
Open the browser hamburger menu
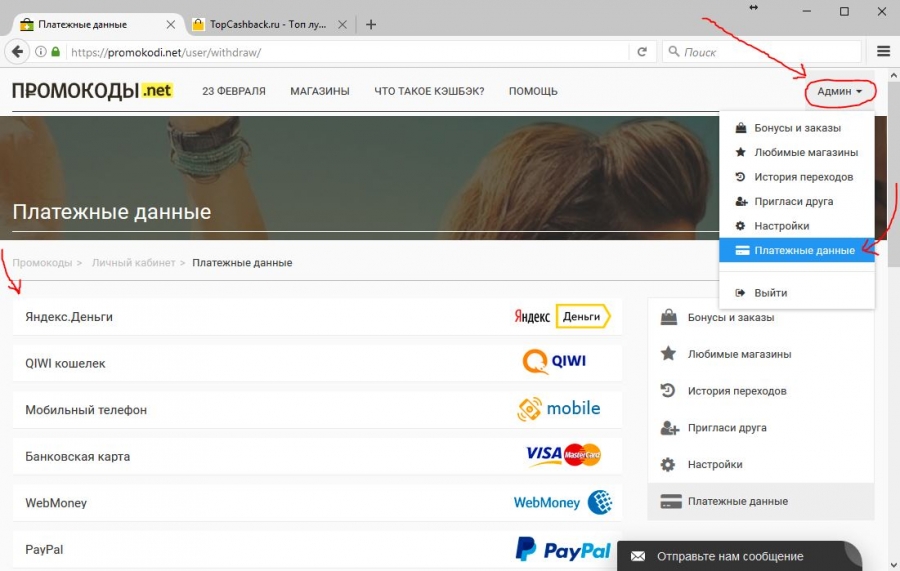tap(883, 52)
